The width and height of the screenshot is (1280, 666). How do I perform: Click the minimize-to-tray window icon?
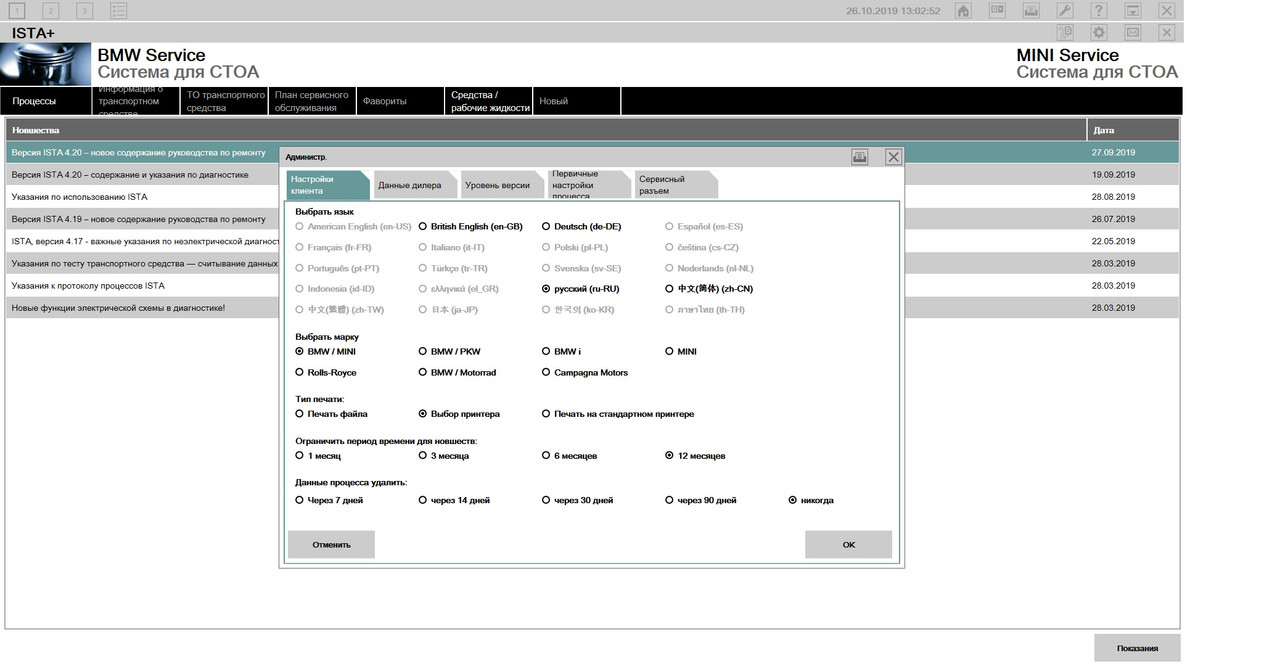pos(1133,11)
